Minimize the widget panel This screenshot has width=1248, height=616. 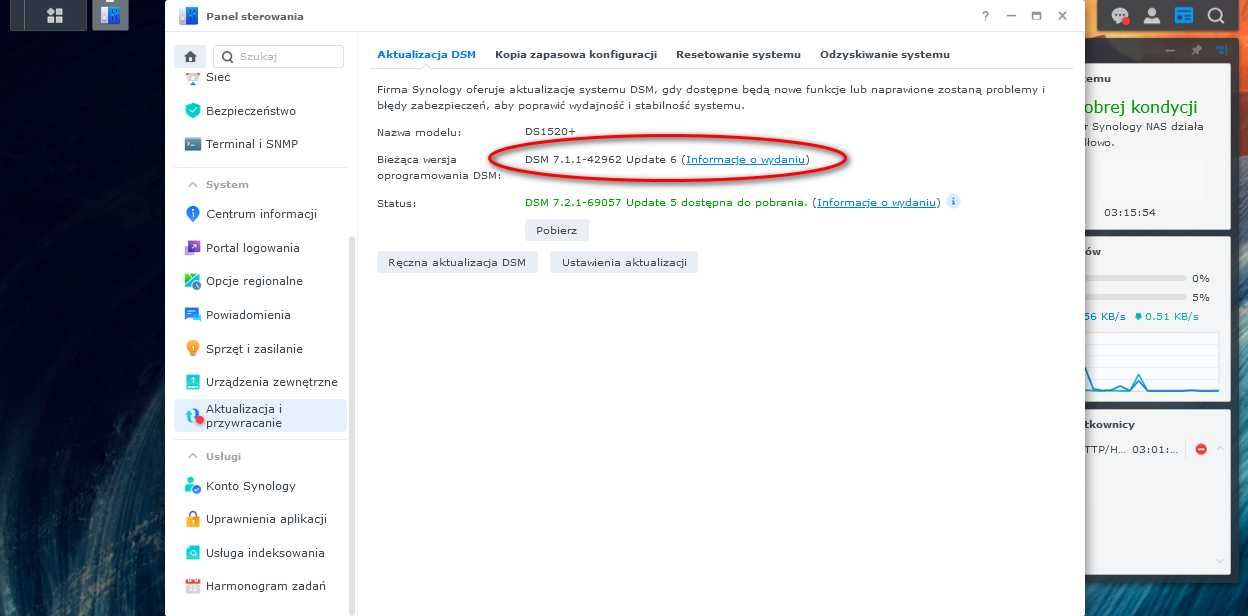[1171, 50]
